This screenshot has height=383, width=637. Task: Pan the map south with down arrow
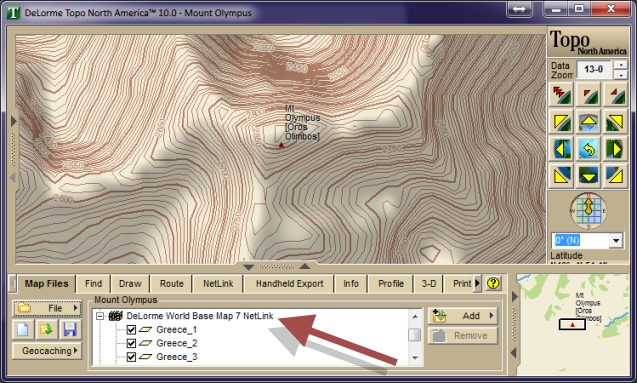(588, 176)
